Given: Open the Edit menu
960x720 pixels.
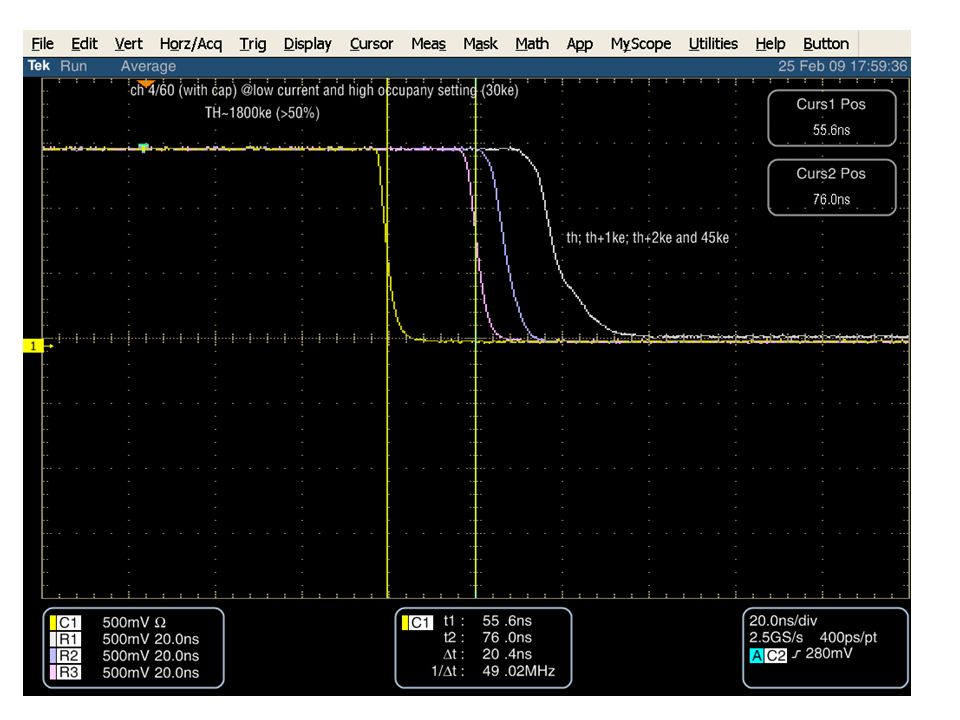Looking at the screenshot, I should click(x=84, y=44).
